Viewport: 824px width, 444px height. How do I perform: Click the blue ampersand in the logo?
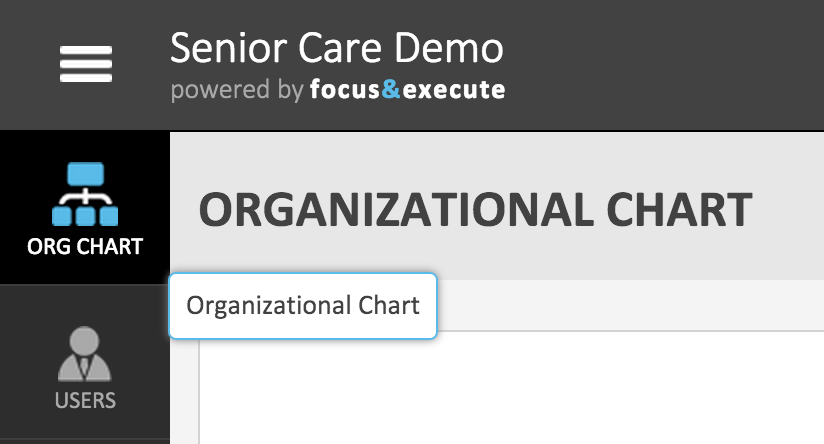point(391,91)
